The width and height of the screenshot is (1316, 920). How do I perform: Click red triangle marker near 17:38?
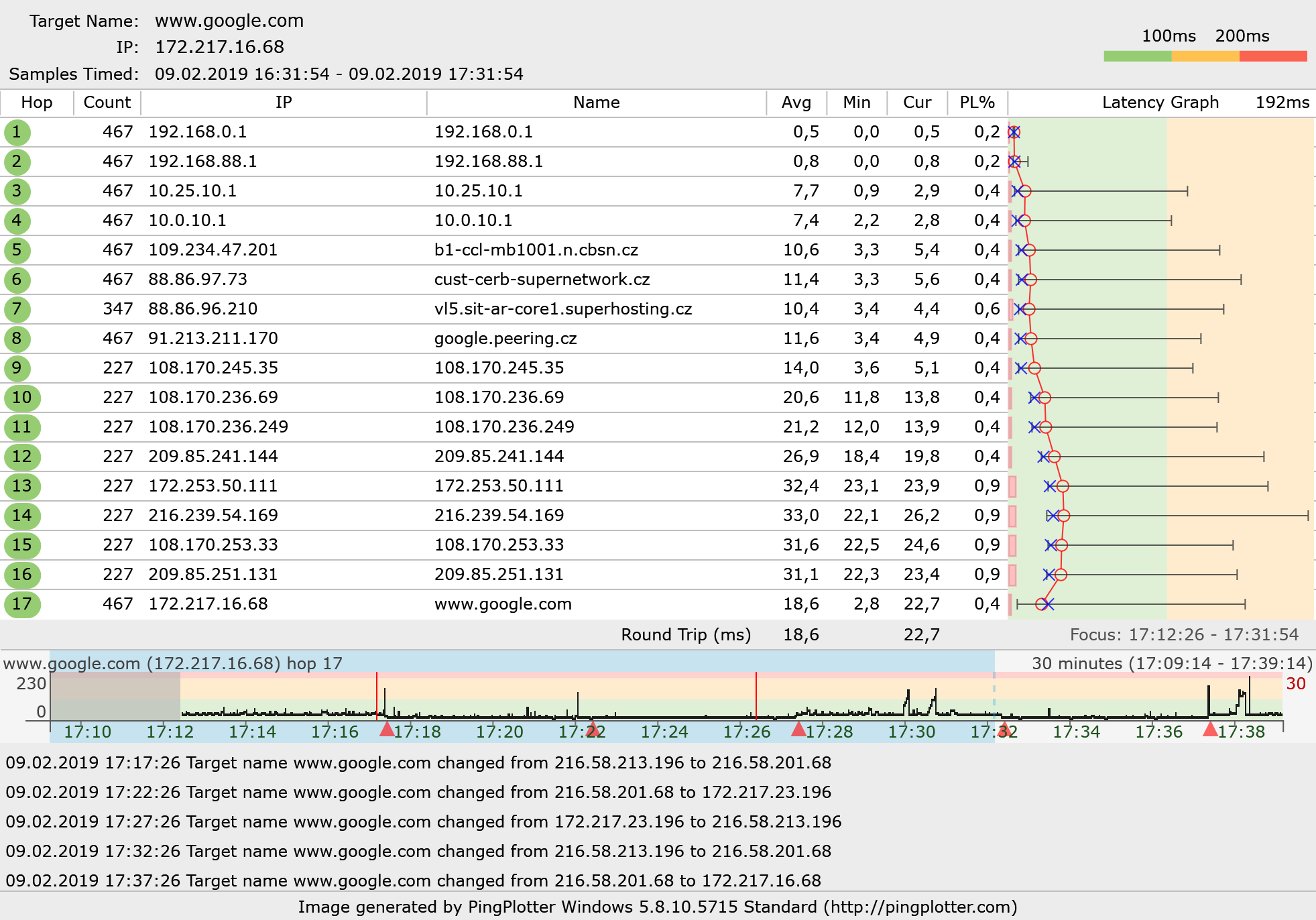[x=1210, y=730]
